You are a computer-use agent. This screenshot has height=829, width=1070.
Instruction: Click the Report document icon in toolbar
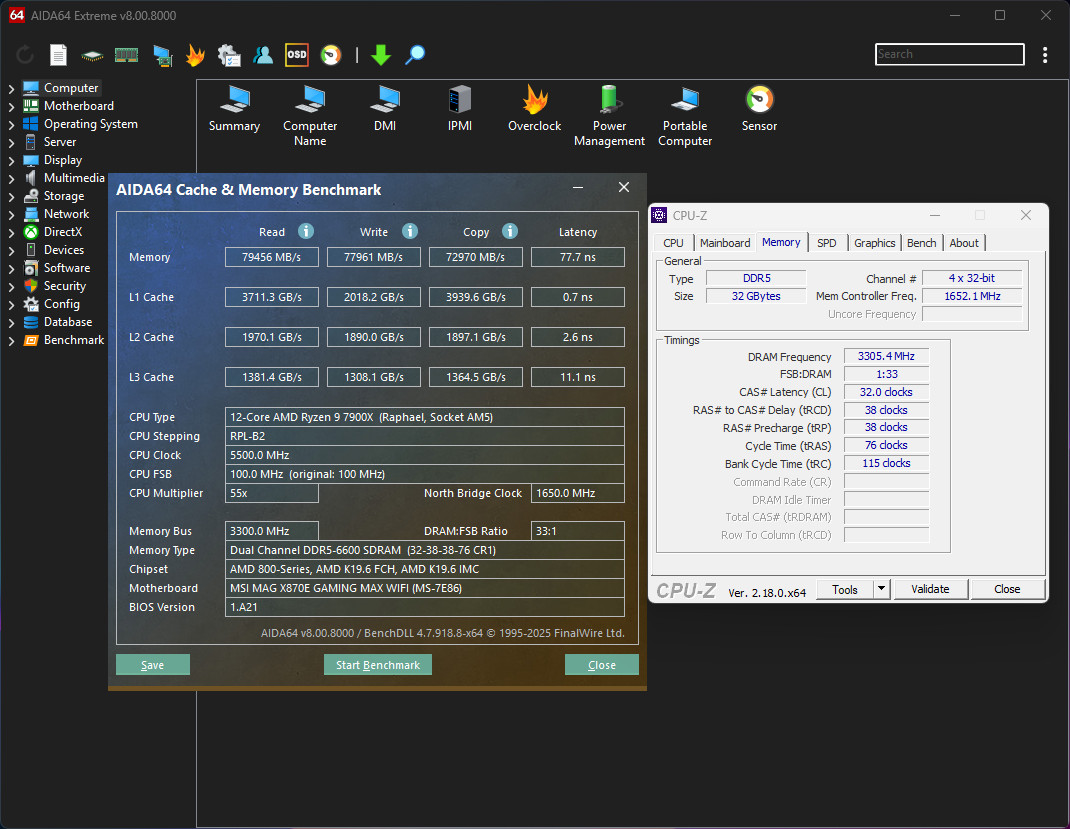pyautogui.click(x=59, y=55)
